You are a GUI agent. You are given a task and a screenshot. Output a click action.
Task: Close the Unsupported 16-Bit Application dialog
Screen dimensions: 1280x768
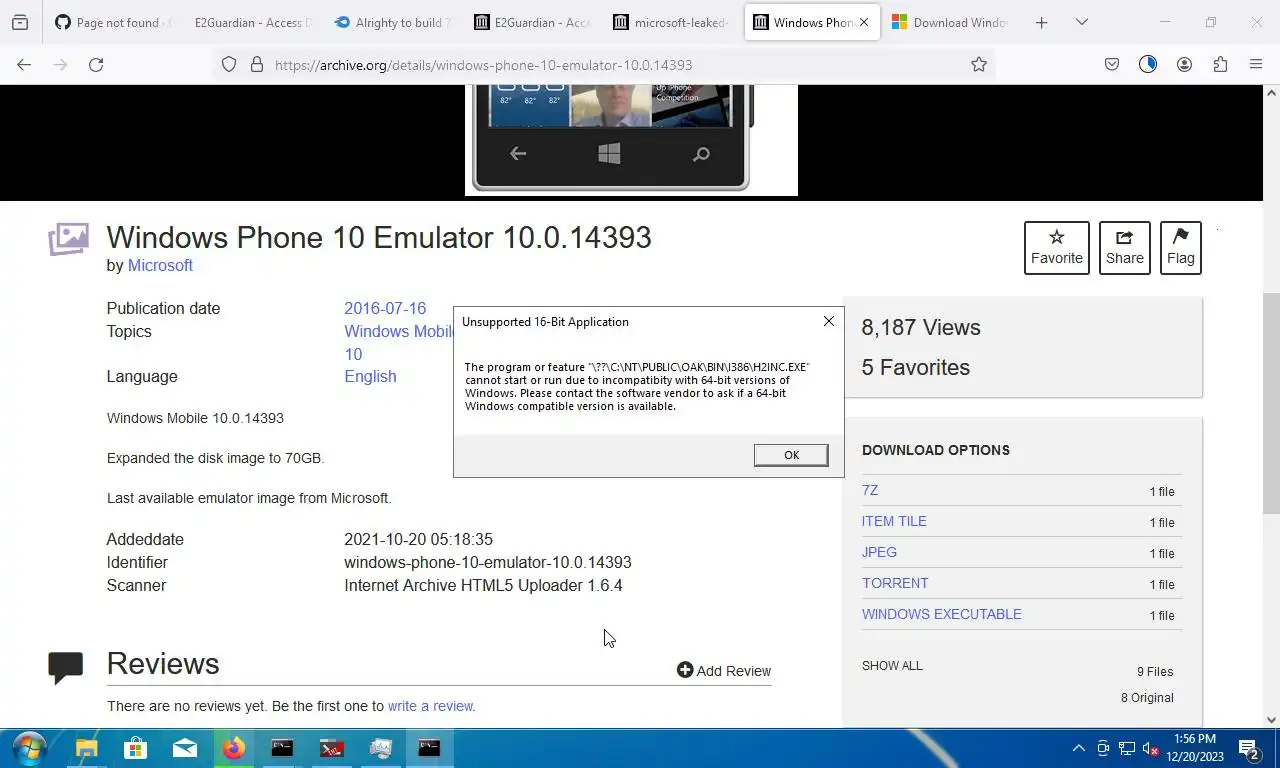coord(828,321)
